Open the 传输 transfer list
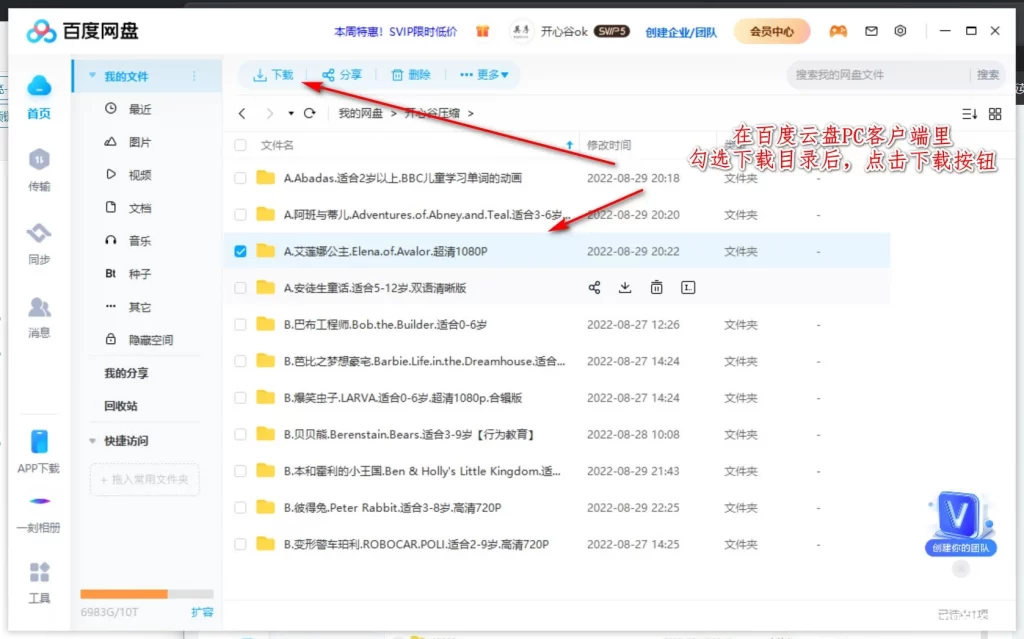1024x639 pixels. (39, 170)
